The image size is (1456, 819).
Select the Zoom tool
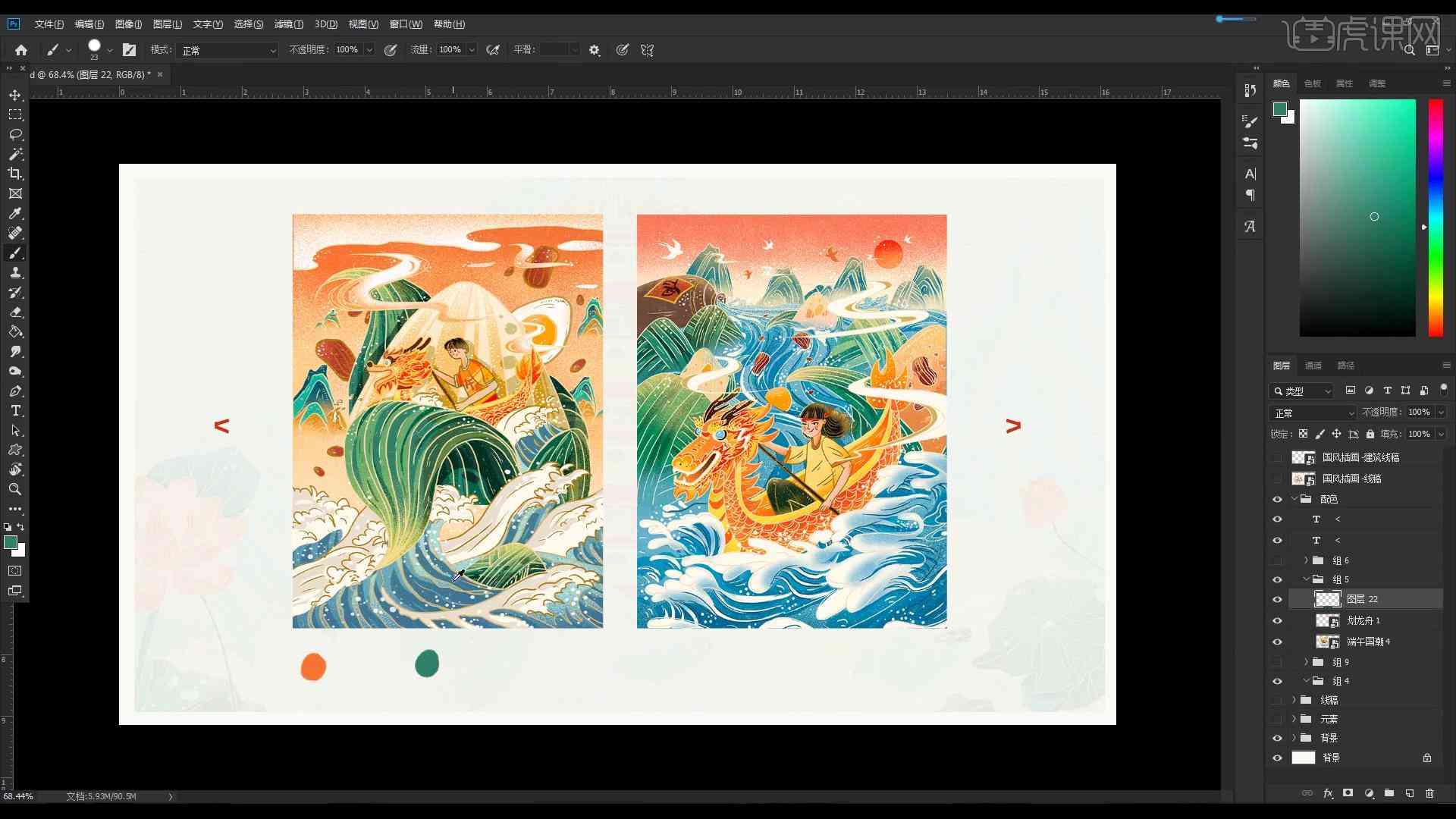(x=15, y=489)
